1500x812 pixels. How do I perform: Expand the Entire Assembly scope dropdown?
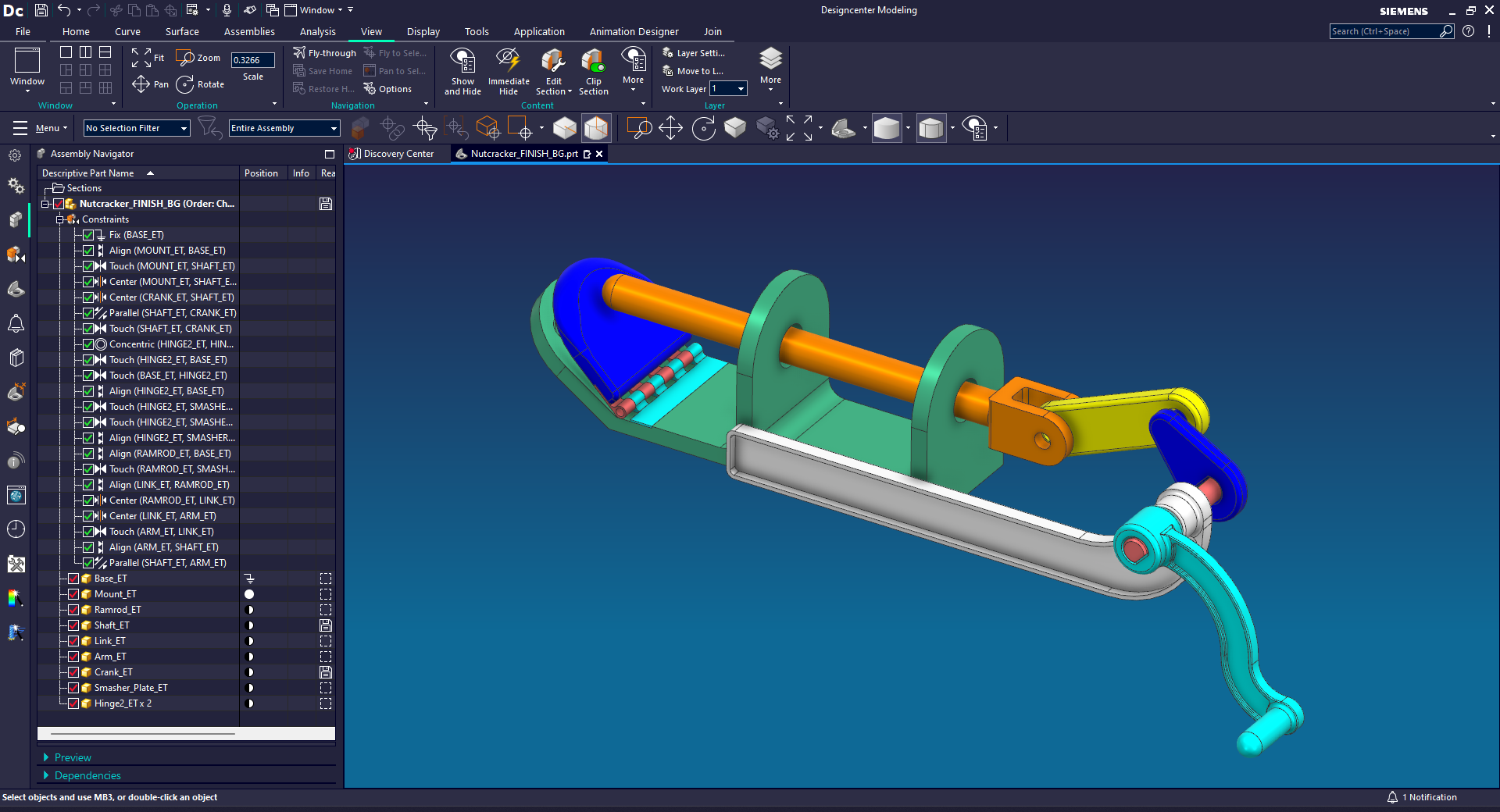pyautogui.click(x=284, y=128)
